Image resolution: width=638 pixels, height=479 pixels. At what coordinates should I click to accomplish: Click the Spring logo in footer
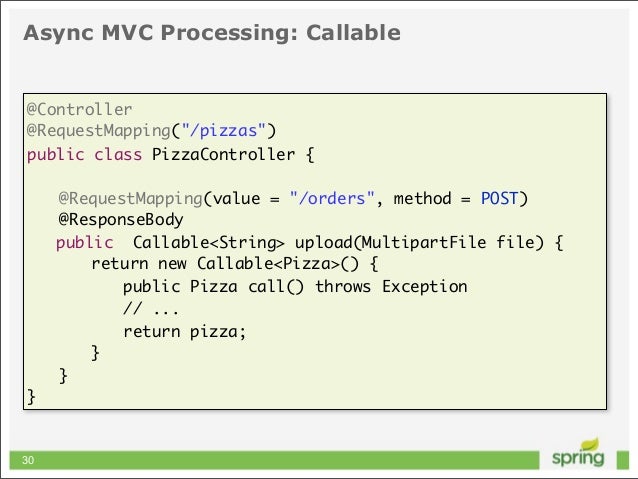pos(578,455)
